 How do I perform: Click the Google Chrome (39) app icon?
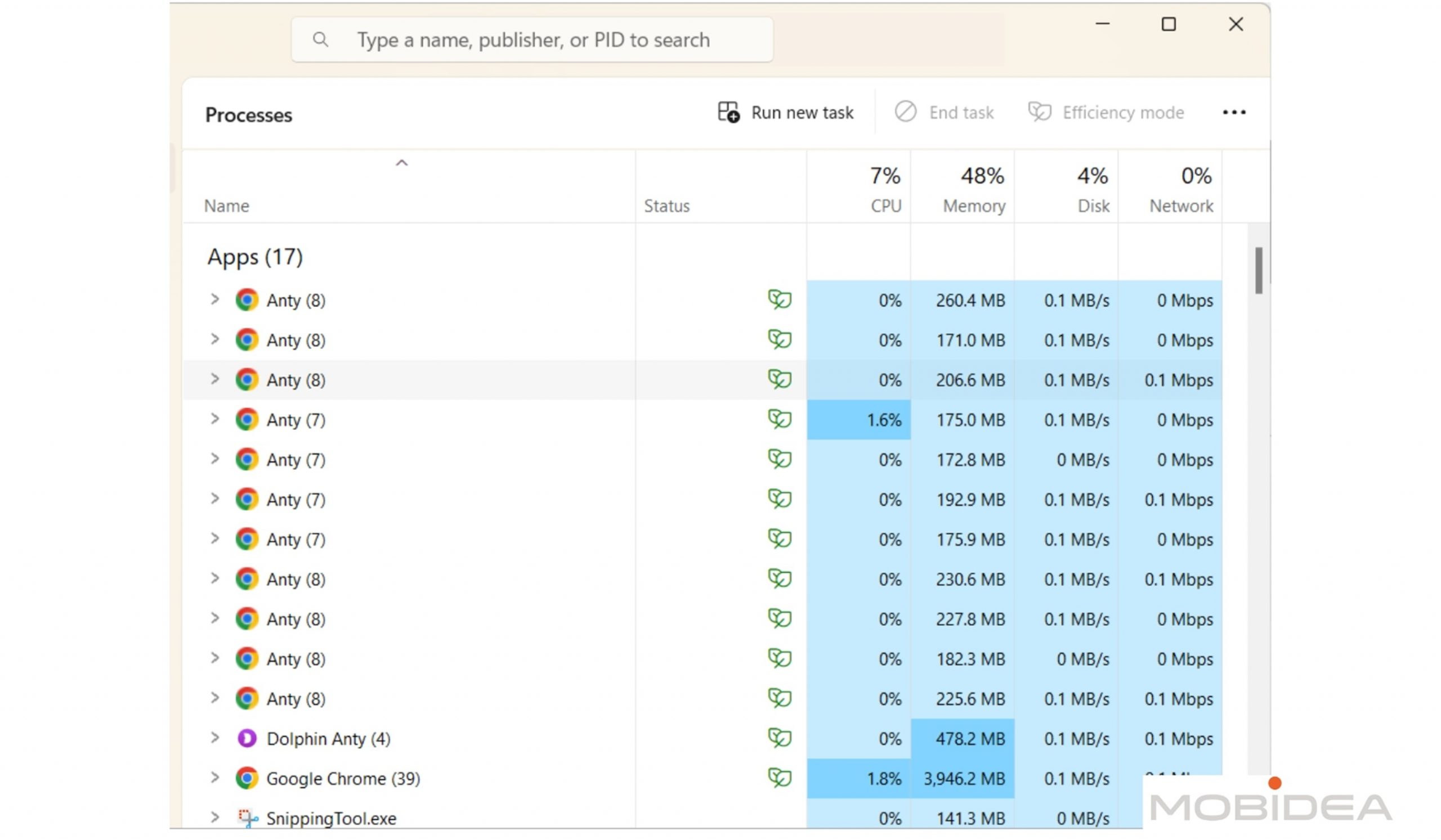(x=247, y=778)
